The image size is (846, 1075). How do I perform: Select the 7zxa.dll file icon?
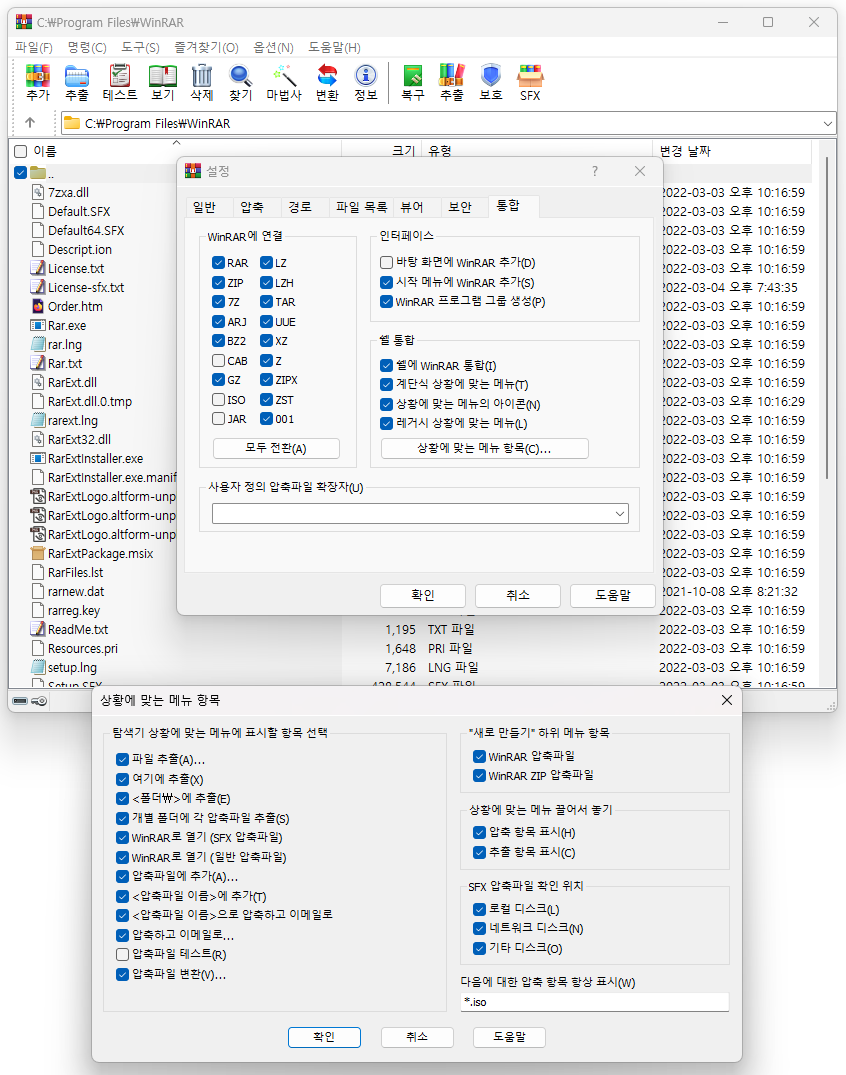point(38,192)
